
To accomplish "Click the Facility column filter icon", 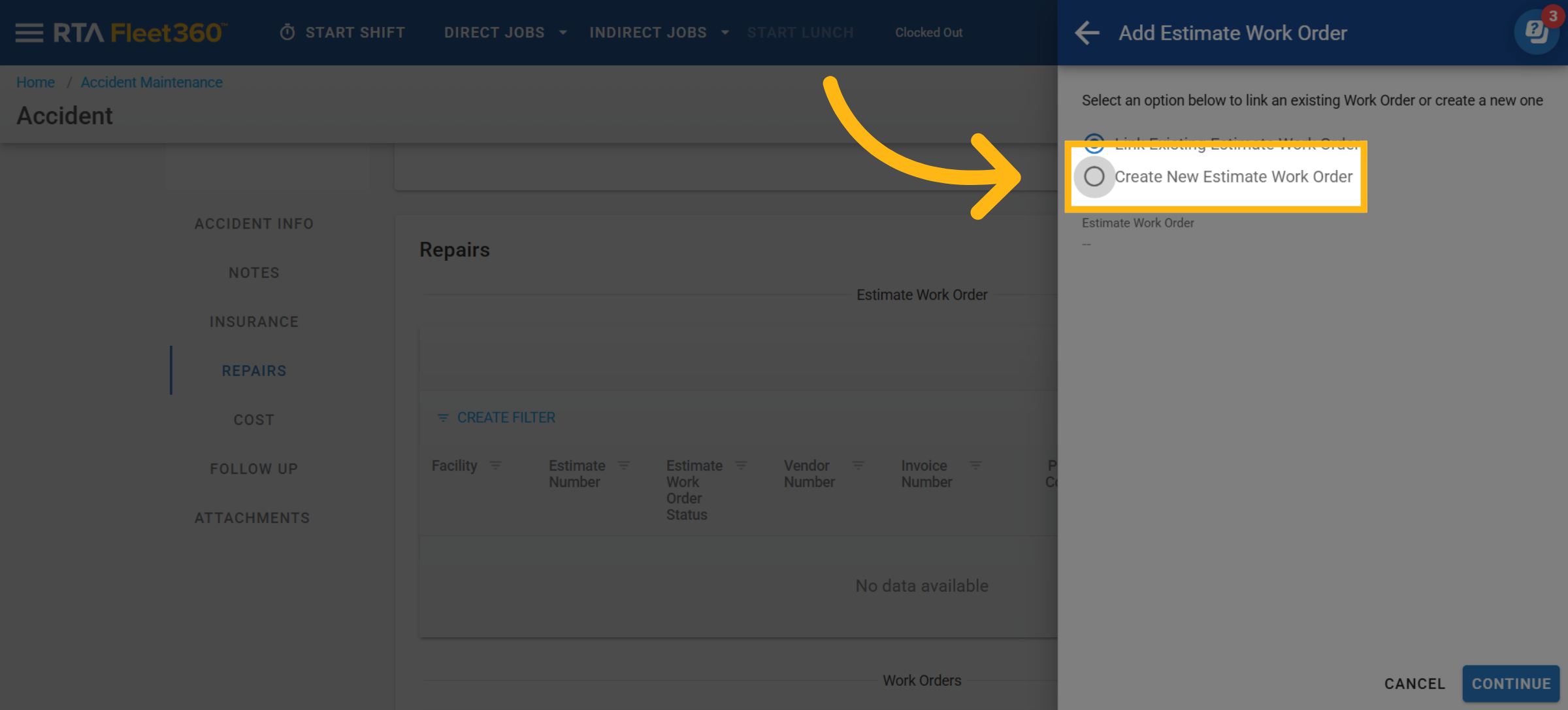I will (x=496, y=465).
